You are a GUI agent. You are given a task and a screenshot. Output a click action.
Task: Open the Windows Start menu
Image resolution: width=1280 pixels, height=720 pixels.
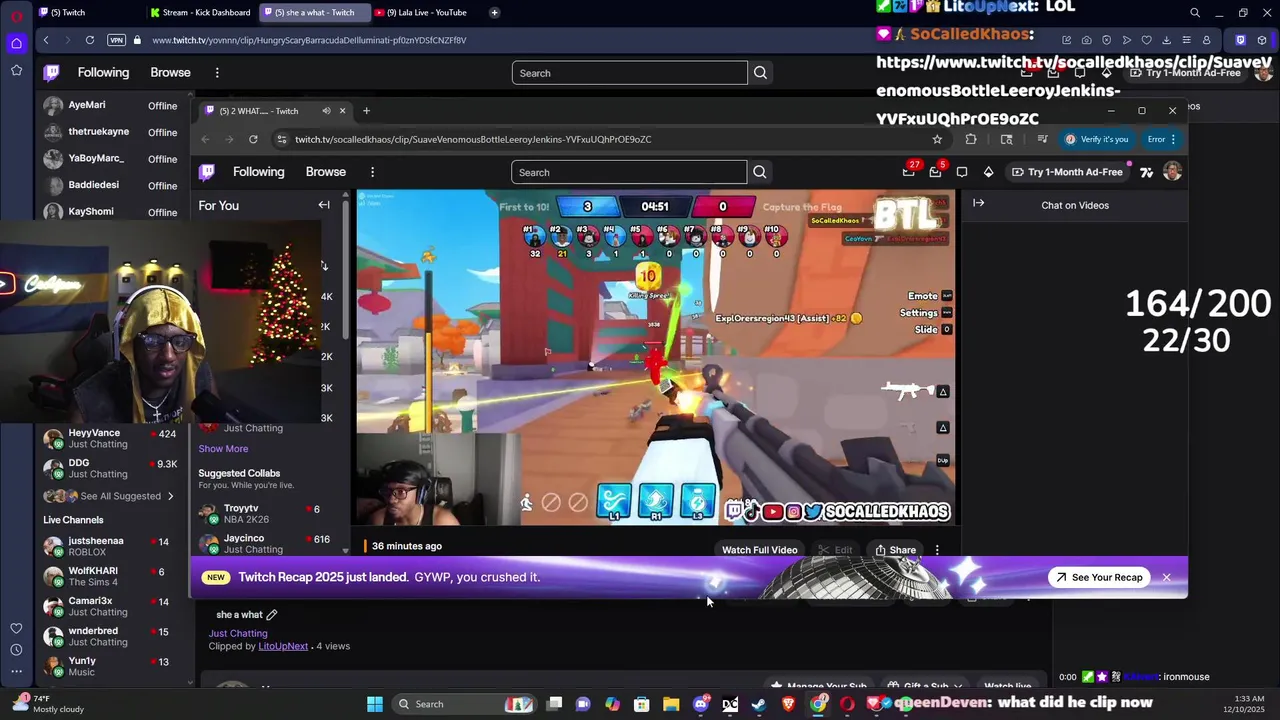point(375,704)
